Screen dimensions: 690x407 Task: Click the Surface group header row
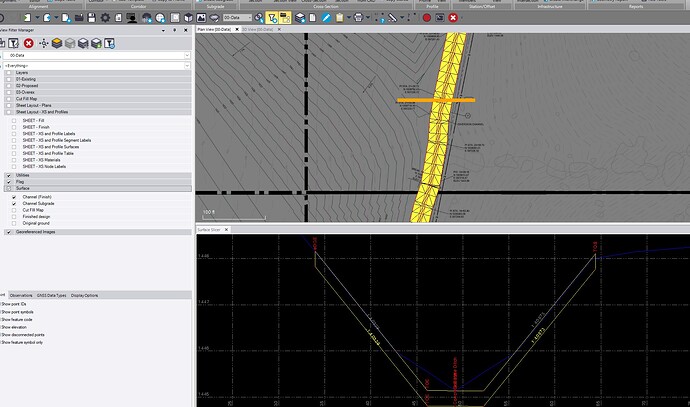coord(98,188)
